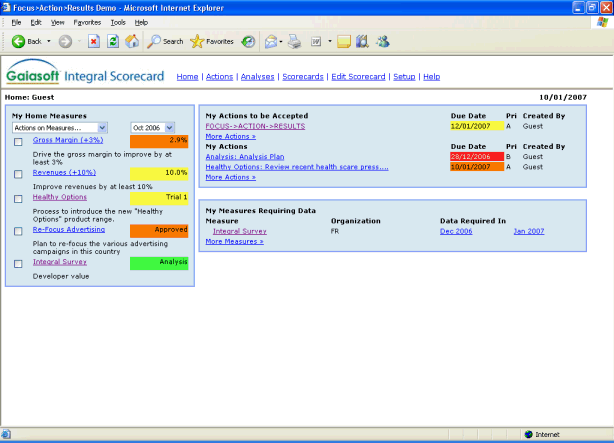Click the Windows flag logo
Viewport: 614px width, 443px height.
pos(602,23)
